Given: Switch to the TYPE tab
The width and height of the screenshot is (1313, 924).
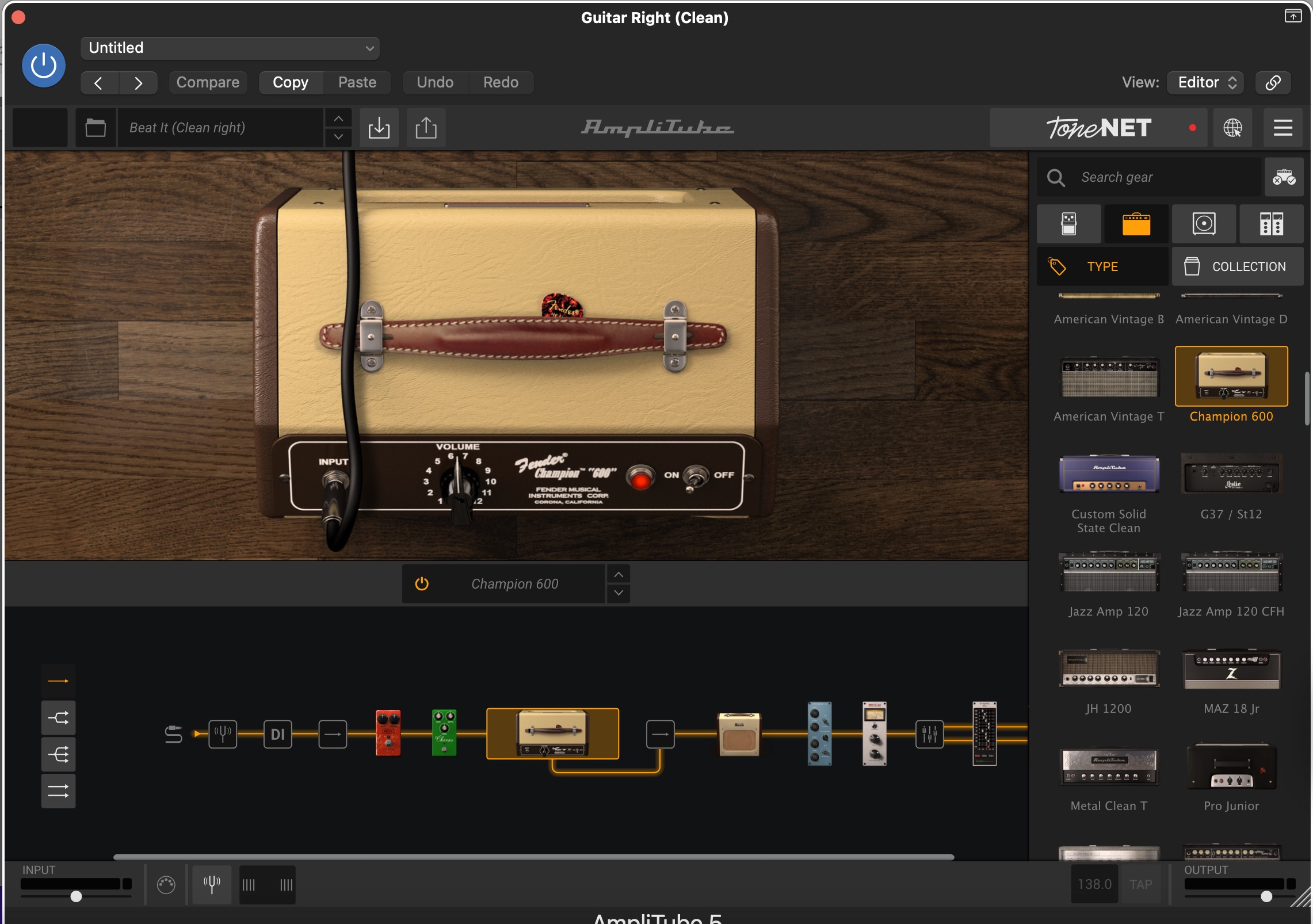Looking at the screenshot, I should (1102, 266).
